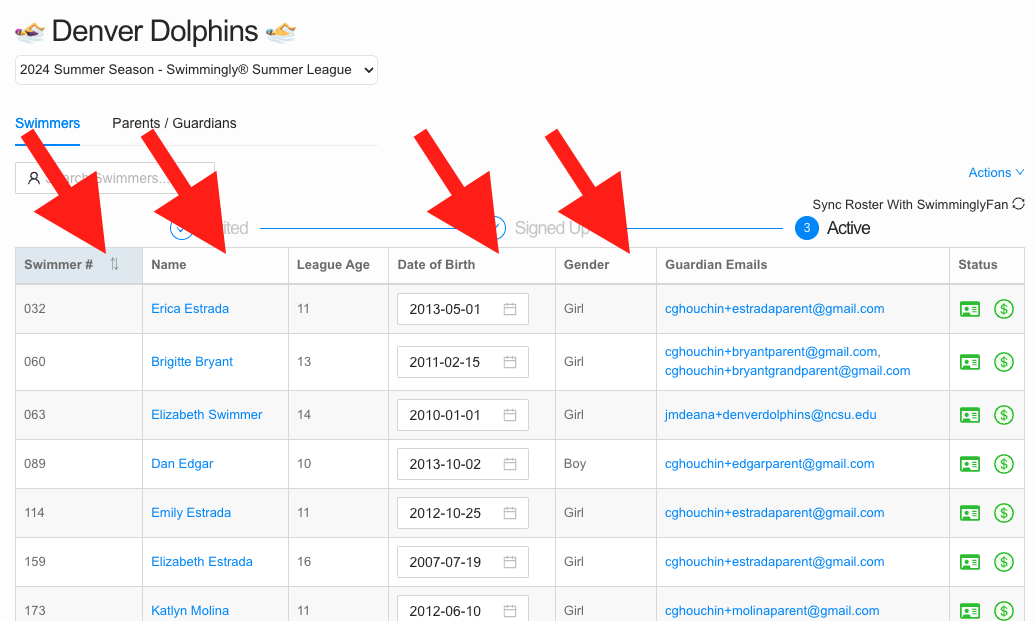Viewport: 1035px width, 621px height.
Task: Switch to the Swimmers tab
Action: click(x=48, y=123)
